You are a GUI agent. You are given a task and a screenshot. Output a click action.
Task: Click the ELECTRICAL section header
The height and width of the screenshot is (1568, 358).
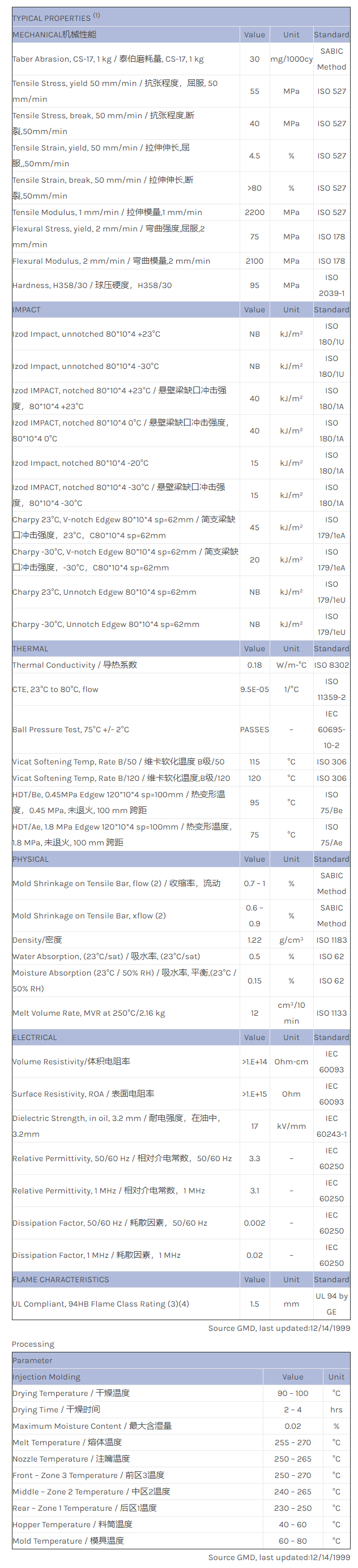point(35,1038)
